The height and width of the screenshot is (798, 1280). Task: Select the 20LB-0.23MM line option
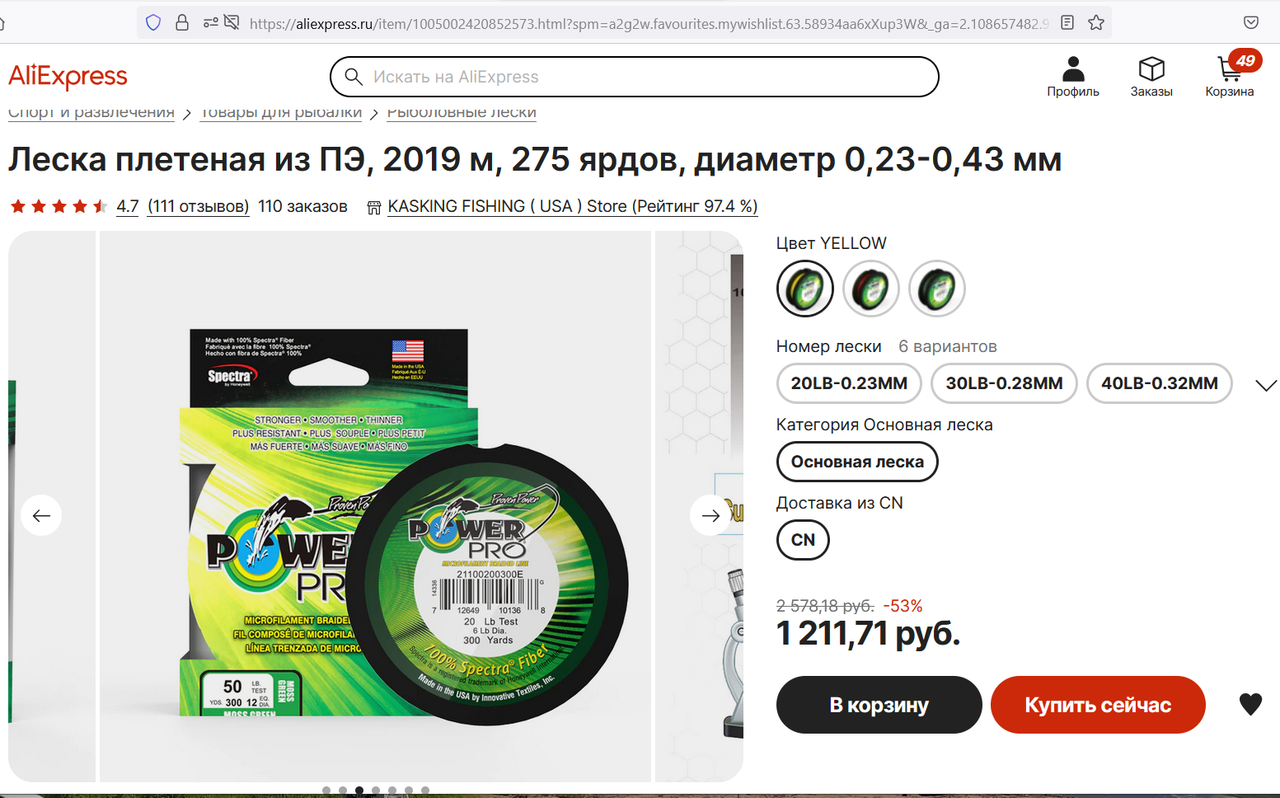tap(849, 383)
